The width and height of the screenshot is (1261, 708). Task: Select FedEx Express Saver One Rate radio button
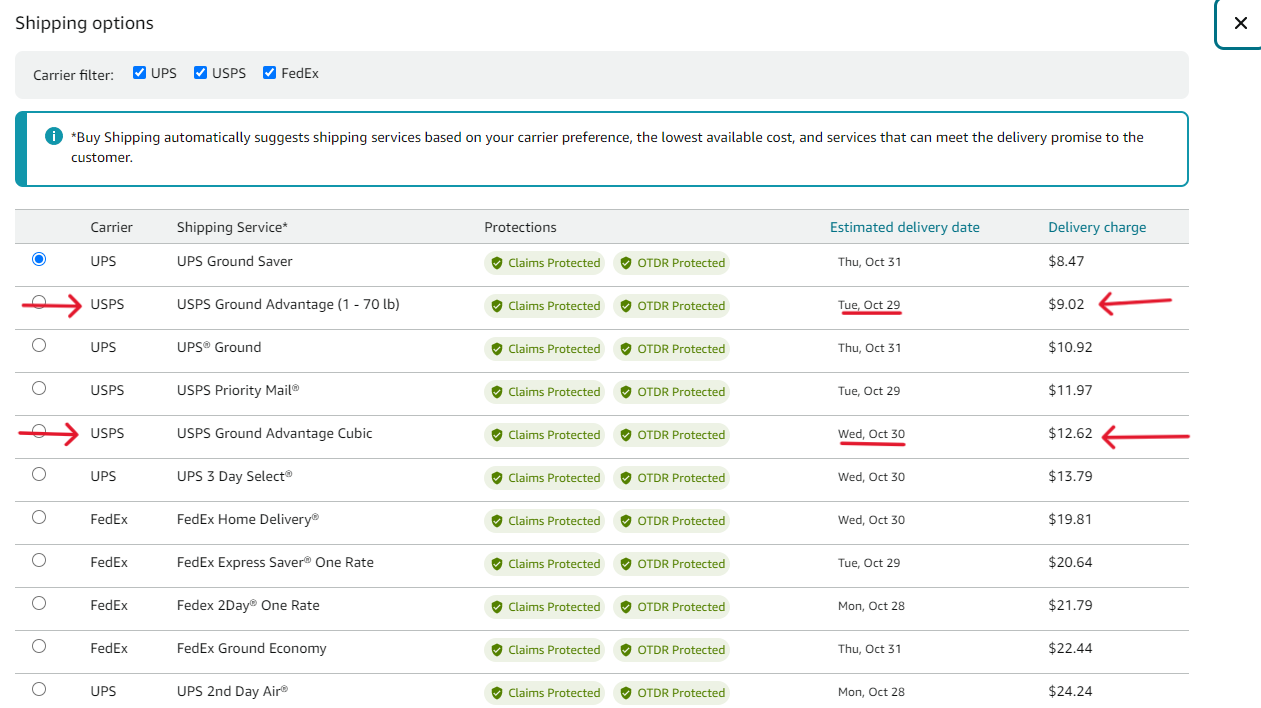pyautogui.click(x=39, y=560)
